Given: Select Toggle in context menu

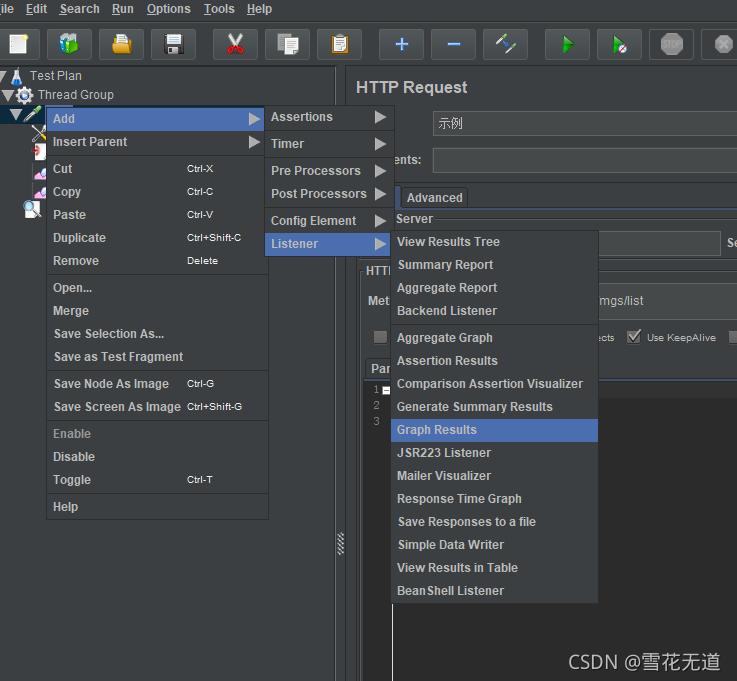Looking at the screenshot, I should tap(157, 480).
